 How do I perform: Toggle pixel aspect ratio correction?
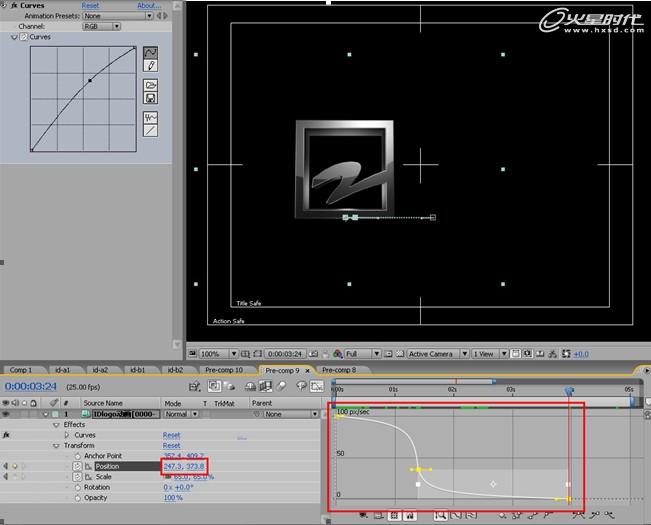tap(516, 354)
